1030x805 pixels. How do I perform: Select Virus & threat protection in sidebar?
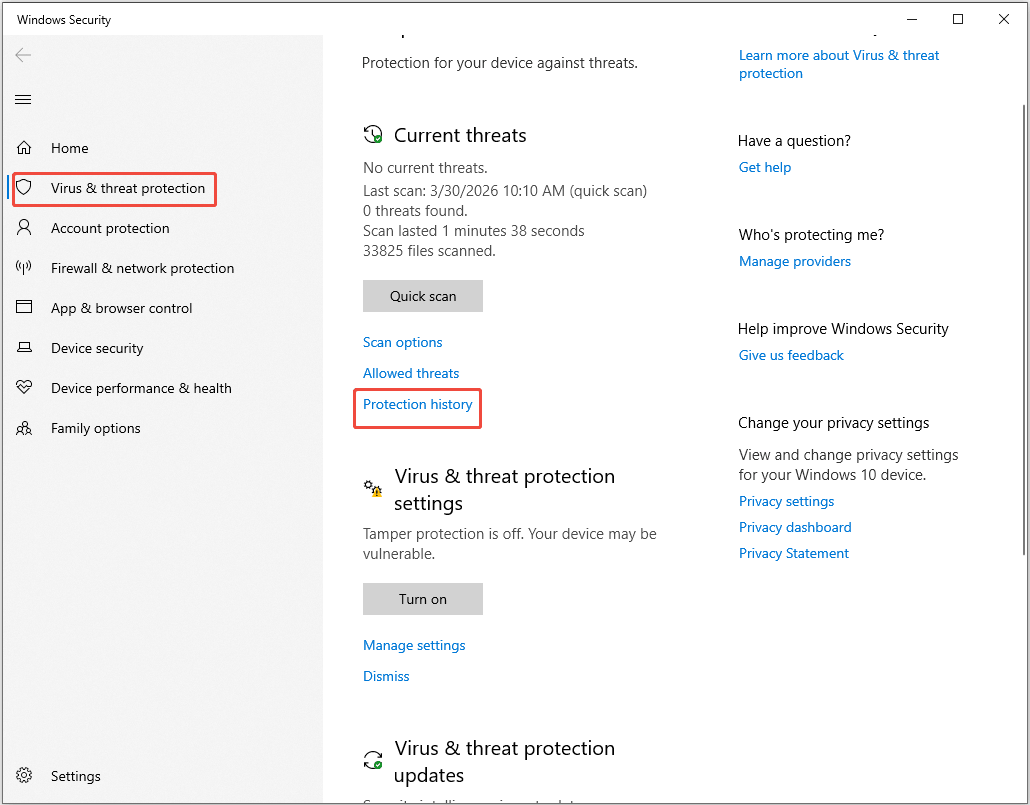pos(128,189)
